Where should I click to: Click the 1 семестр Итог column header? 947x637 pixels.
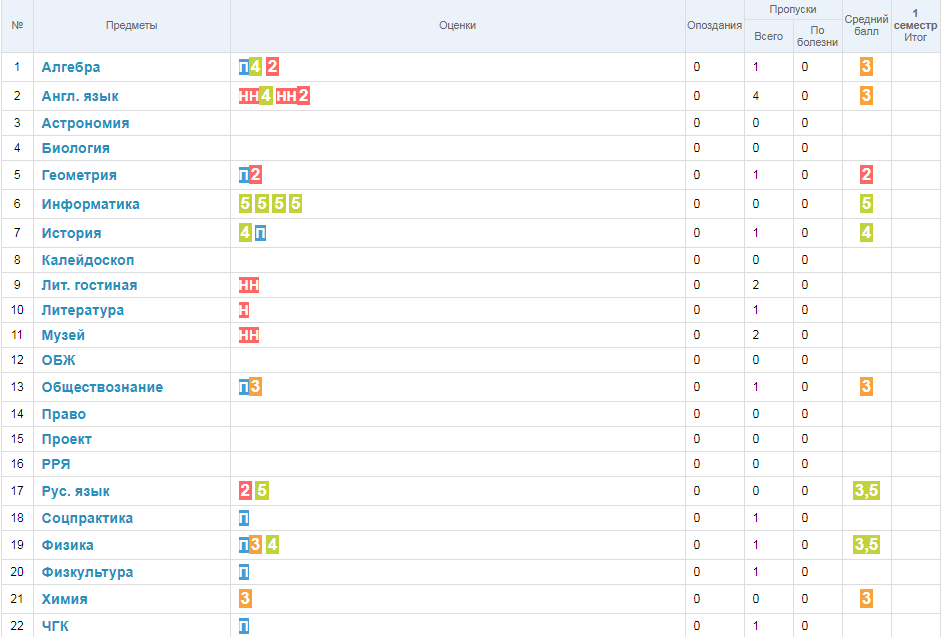tap(916, 26)
